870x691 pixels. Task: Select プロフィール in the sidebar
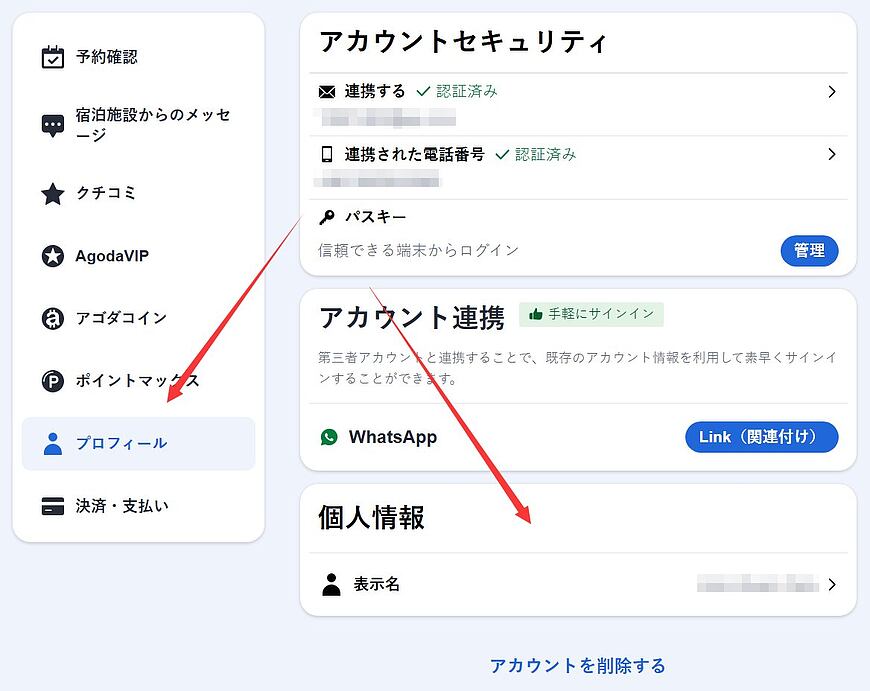138,443
